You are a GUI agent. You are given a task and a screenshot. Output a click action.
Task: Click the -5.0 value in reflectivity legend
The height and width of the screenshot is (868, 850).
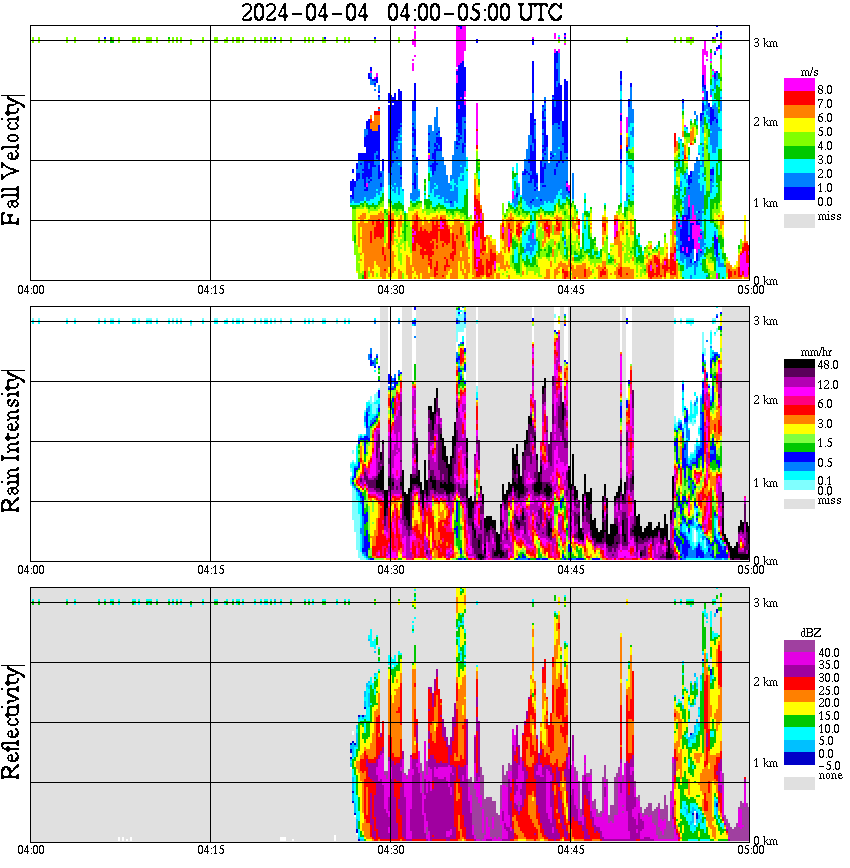coord(829,766)
